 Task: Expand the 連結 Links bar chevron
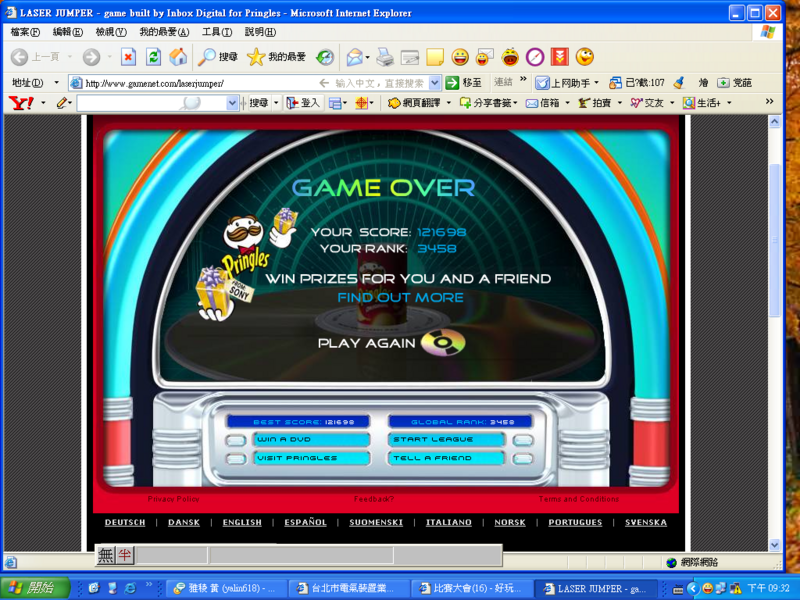pos(523,79)
